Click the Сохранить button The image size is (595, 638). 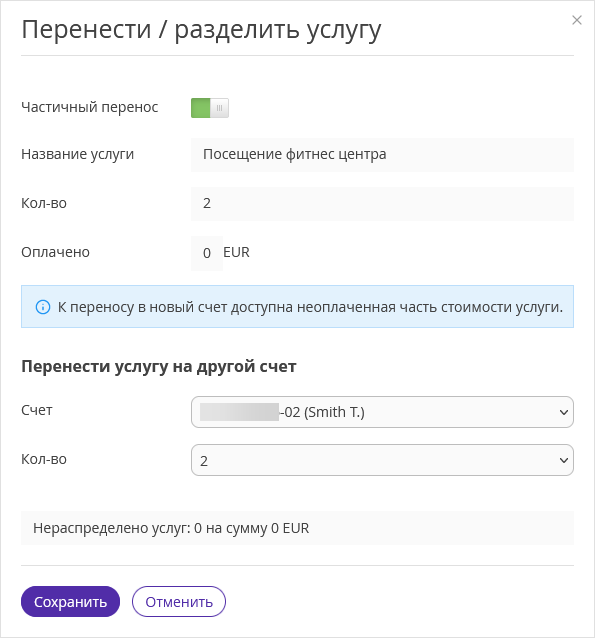click(x=70, y=601)
